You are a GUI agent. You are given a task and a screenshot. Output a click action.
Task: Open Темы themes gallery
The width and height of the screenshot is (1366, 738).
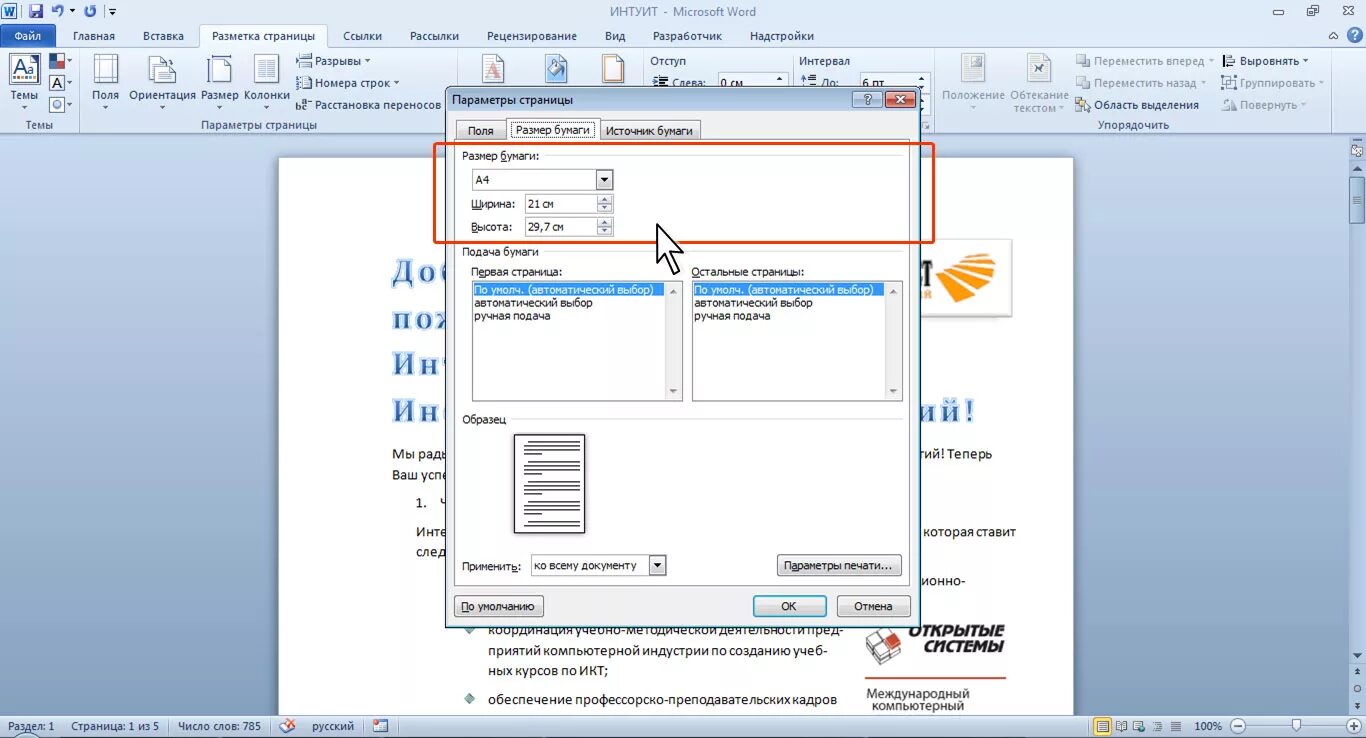pyautogui.click(x=24, y=82)
